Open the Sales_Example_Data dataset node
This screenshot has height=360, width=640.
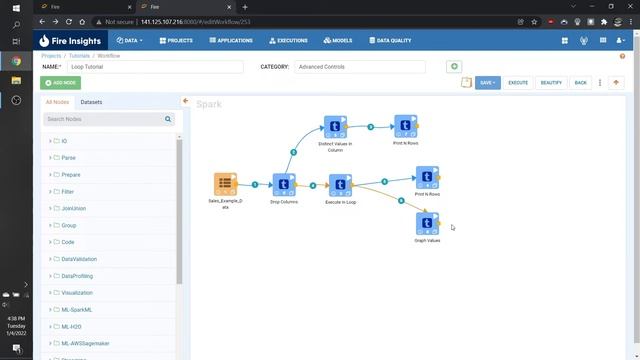[x=225, y=184]
